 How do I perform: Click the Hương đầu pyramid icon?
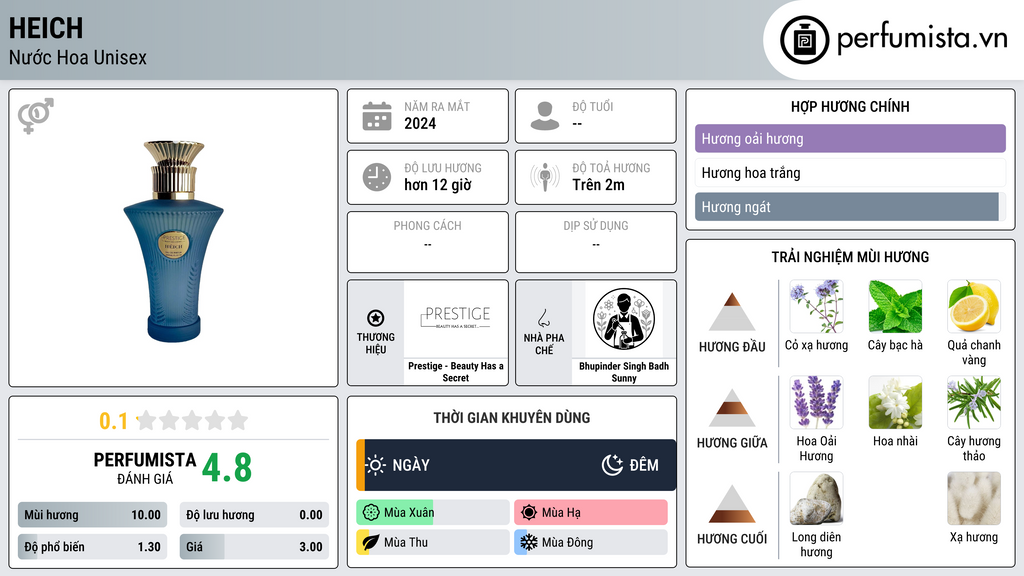click(x=732, y=312)
